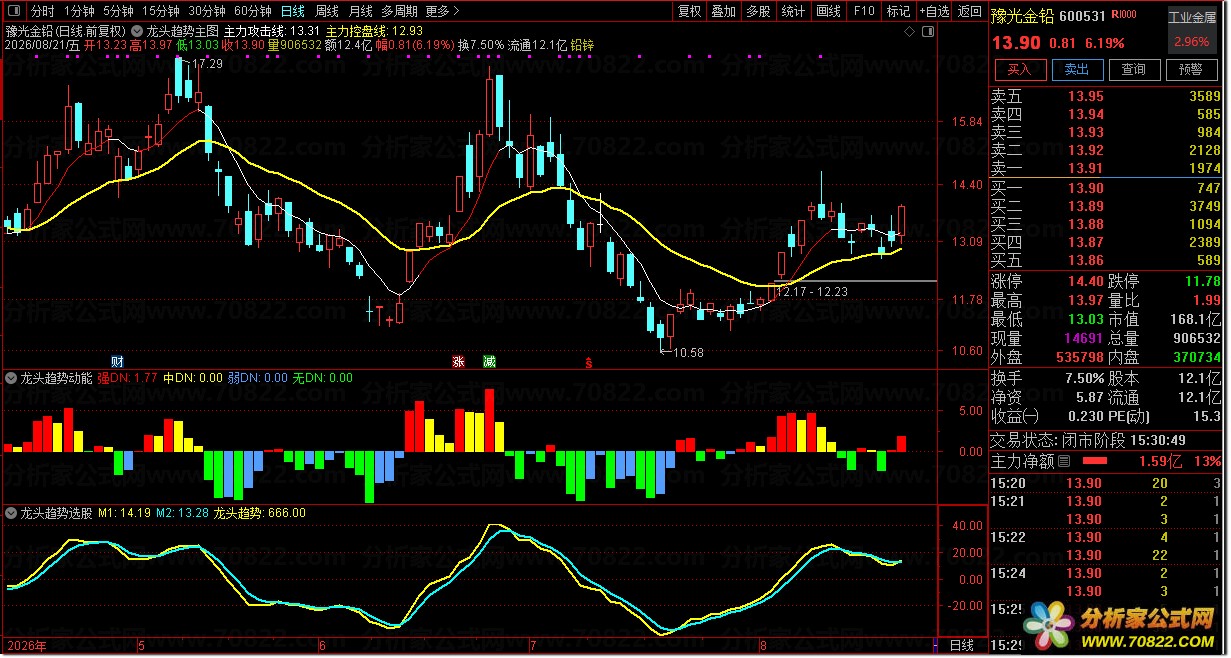Click the red 主力净额 net flow bar
1231x658 pixels.
pyautogui.click(x=1096, y=462)
